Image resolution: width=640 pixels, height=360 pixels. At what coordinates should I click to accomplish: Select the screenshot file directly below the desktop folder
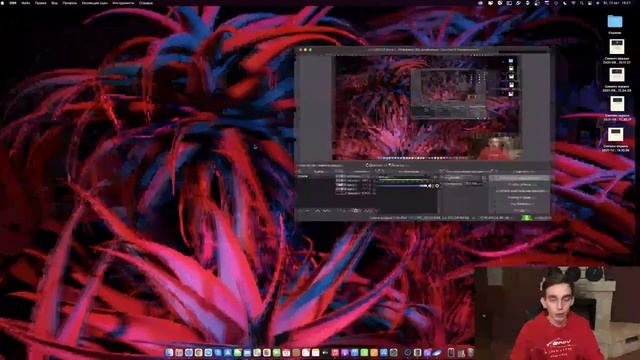pos(617,47)
